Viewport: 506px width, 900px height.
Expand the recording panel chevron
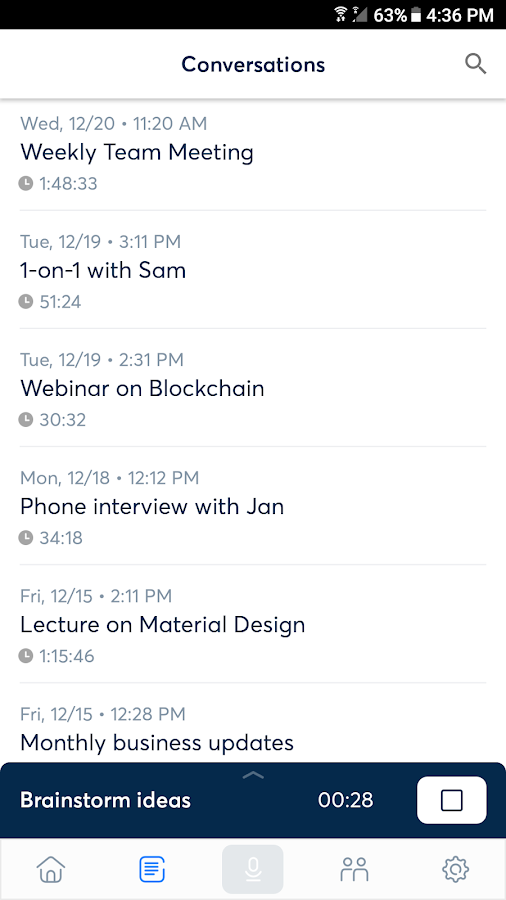(x=253, y=775)
